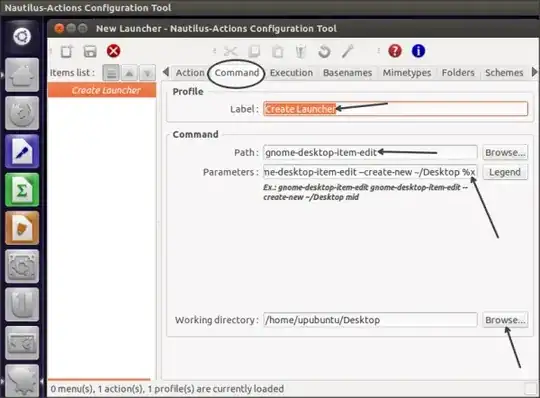Click the red quit icon in toolbar
Screen dimensions: 540x398
point(113,51)
